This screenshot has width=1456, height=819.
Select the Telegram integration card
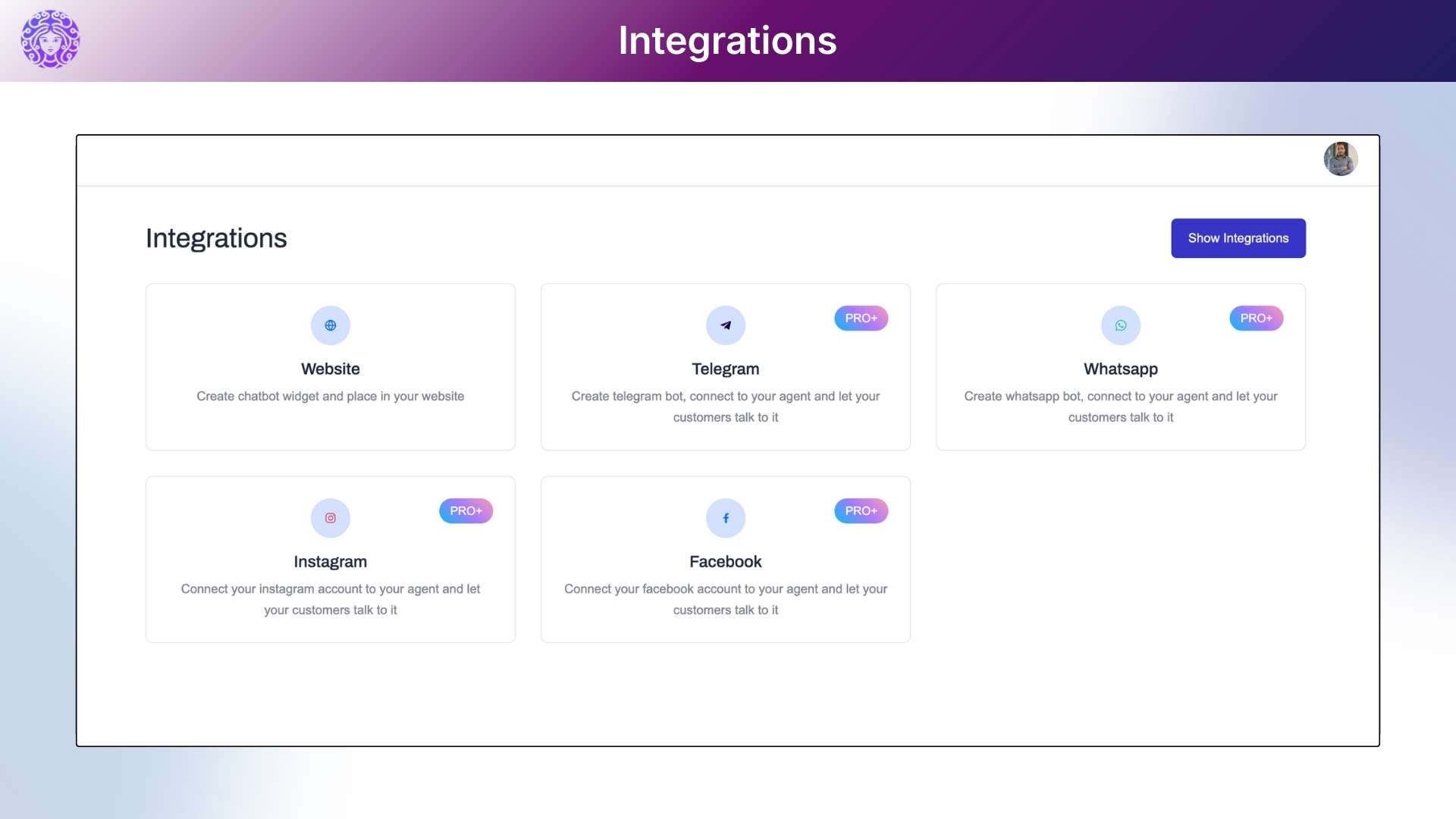point(725,366)
